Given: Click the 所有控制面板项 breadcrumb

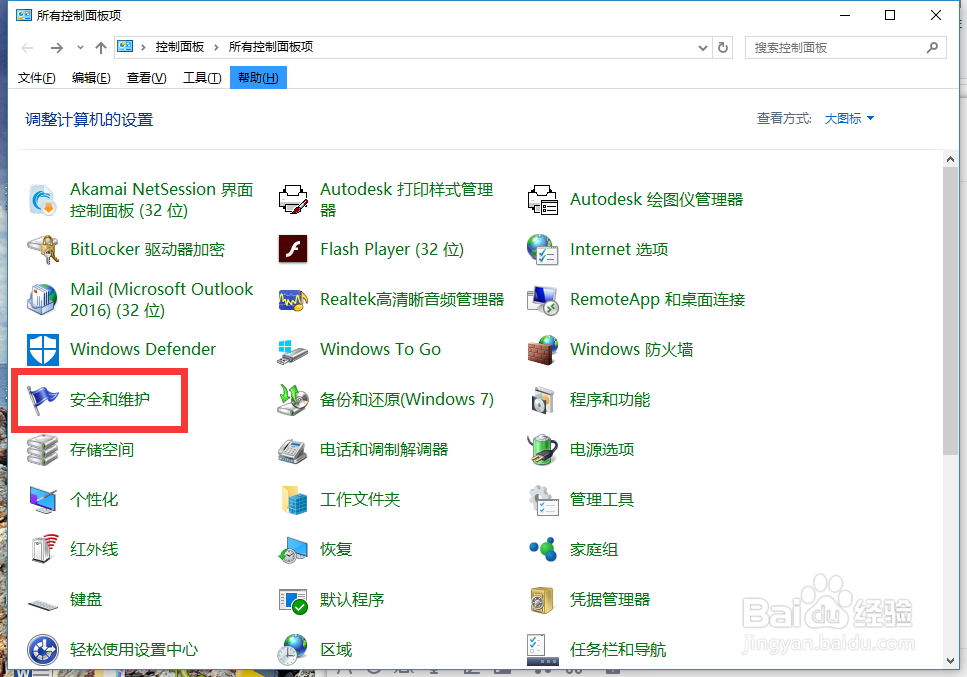Looking at the screenshot, I should tap(271, 47).
